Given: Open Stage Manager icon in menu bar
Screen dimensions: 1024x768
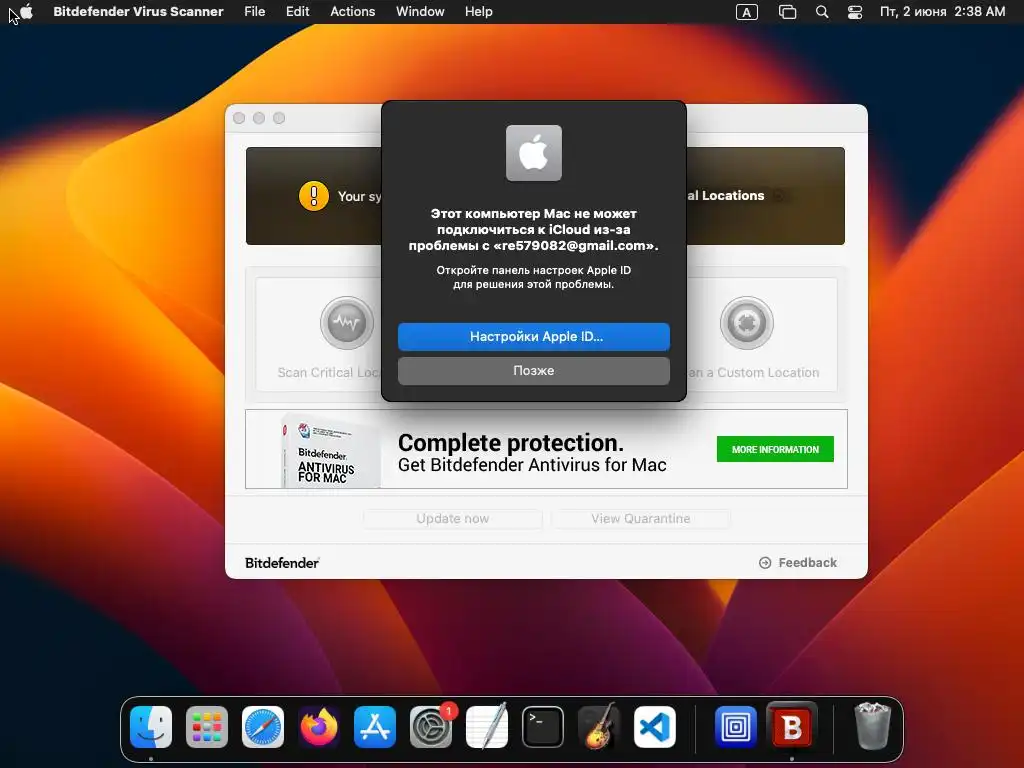Looking at the screenshot, I should [788, 12].
